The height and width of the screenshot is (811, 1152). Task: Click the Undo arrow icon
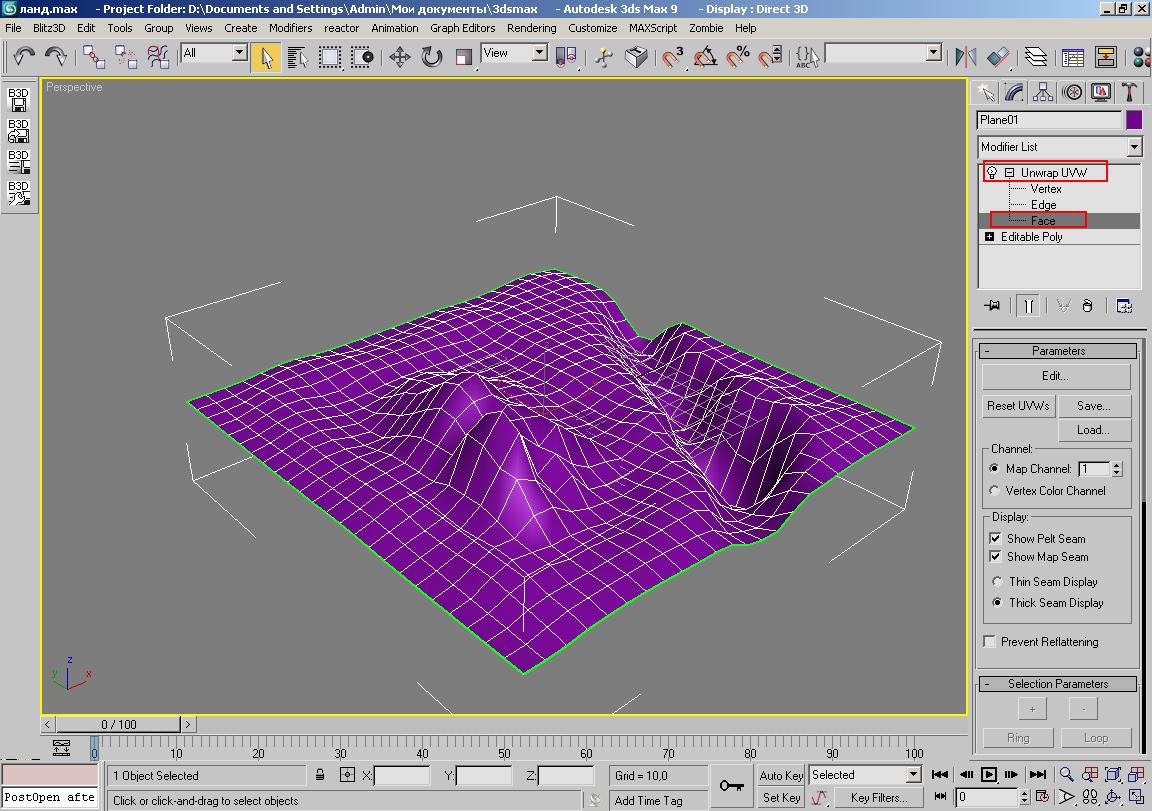click(x=23, y=56)
